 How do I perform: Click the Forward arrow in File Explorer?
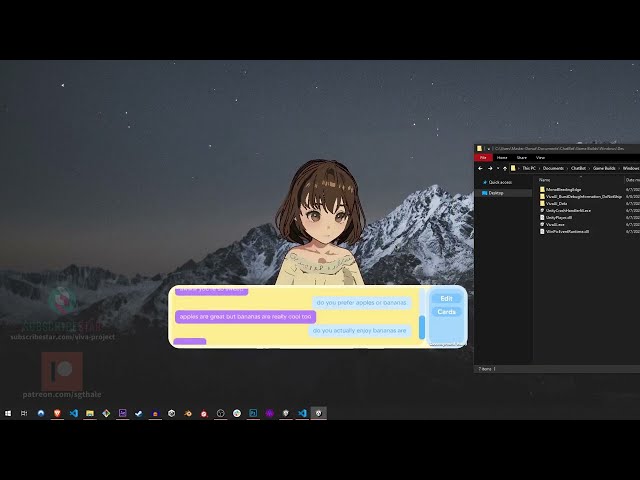[x=490, y=168]
